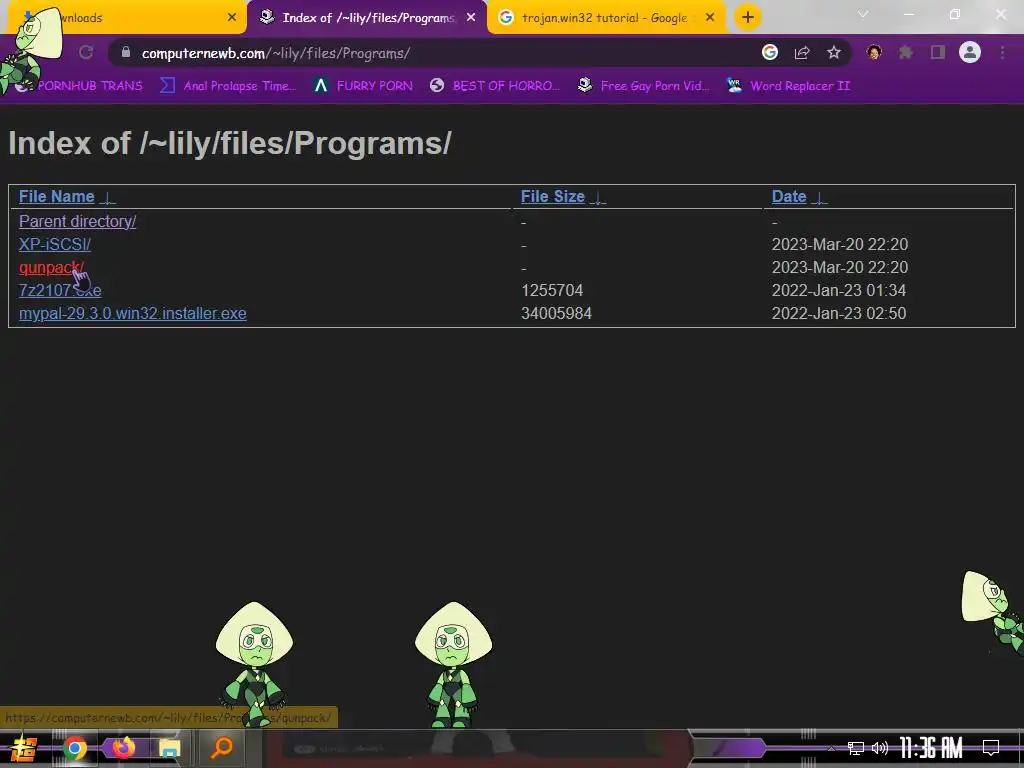Image resolution: width=1024 pixels, height=768 pixels.
Task: Show hidden tray icons chevron
Action: pyautogui.click(x=831, y=748)
